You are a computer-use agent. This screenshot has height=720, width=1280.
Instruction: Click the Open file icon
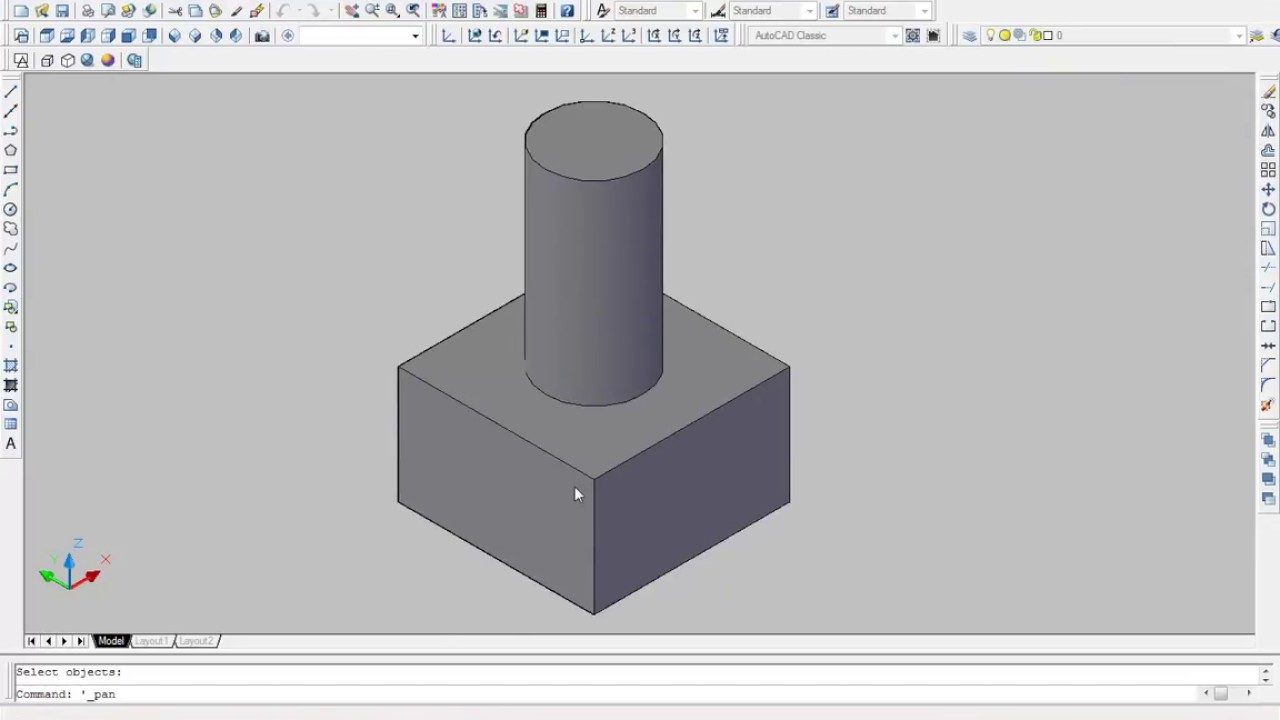pyautogui.click(x=42, y=11)
